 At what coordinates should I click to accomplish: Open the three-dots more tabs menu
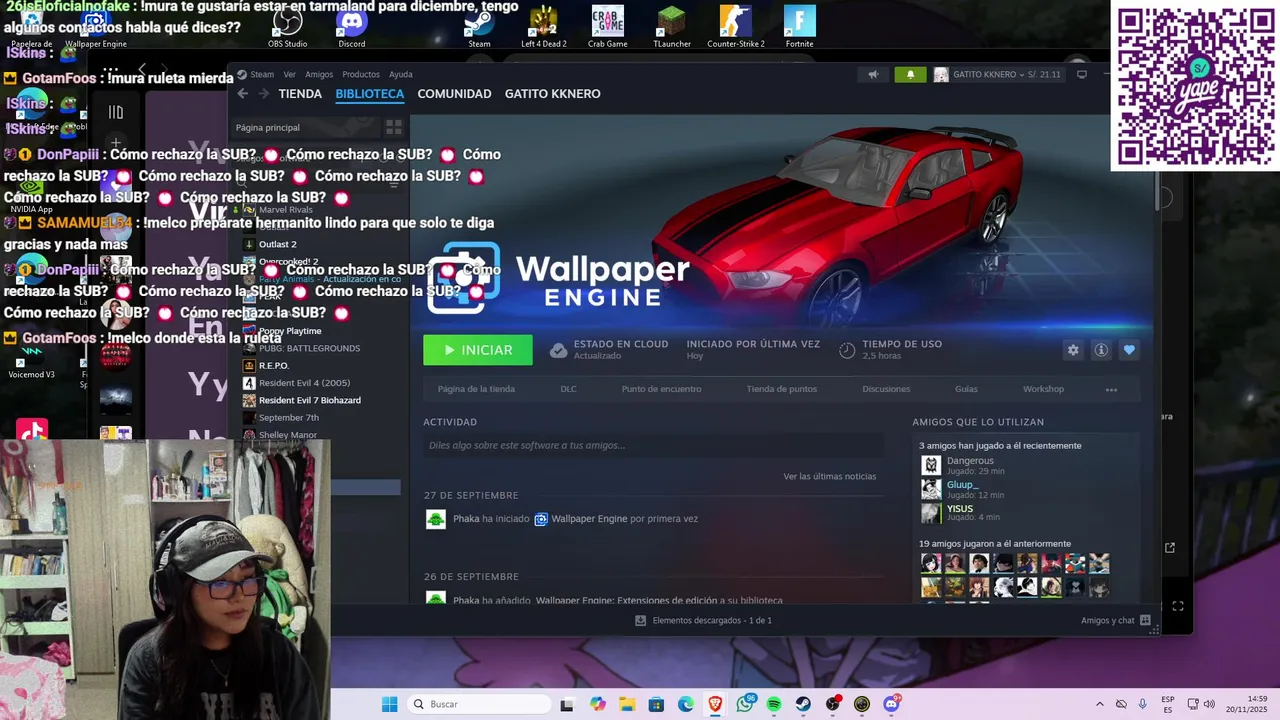click(x=1111, y=389)
